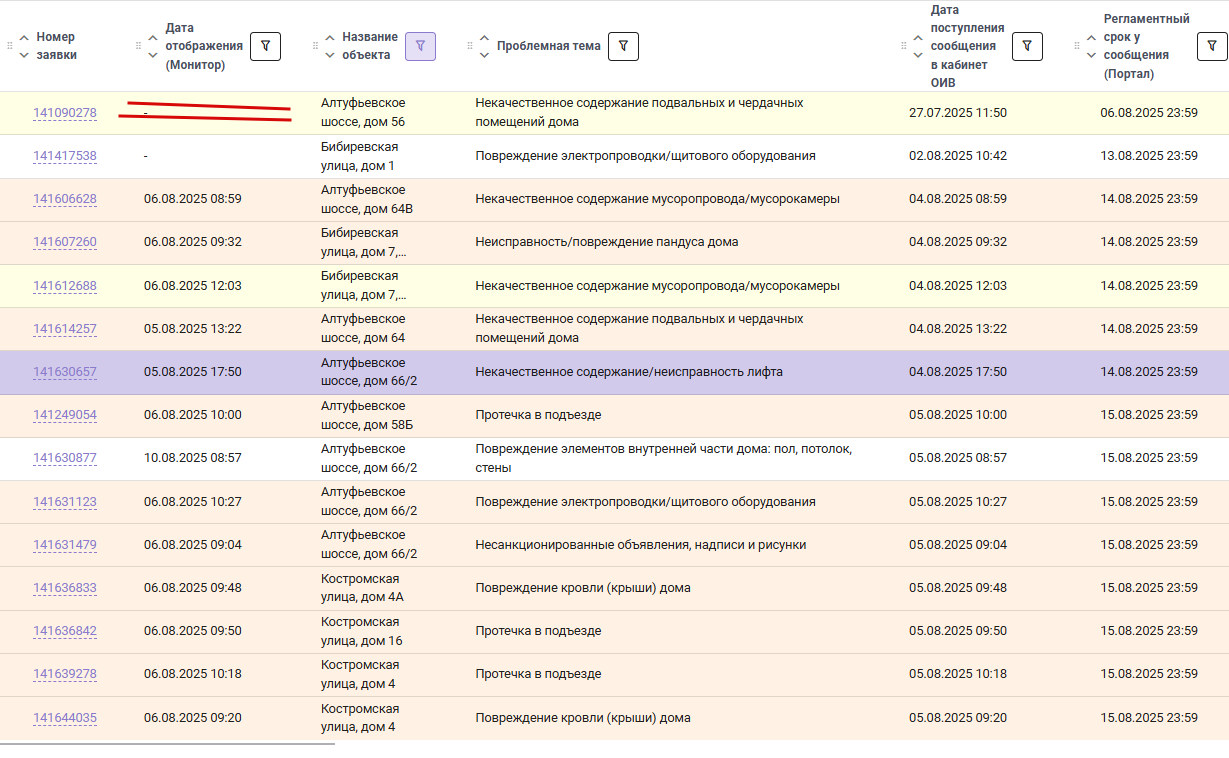Screen dimensions: 1229x758
Task: Select deadline 13.08.2025 23:59
Action: pos(1149,156)
